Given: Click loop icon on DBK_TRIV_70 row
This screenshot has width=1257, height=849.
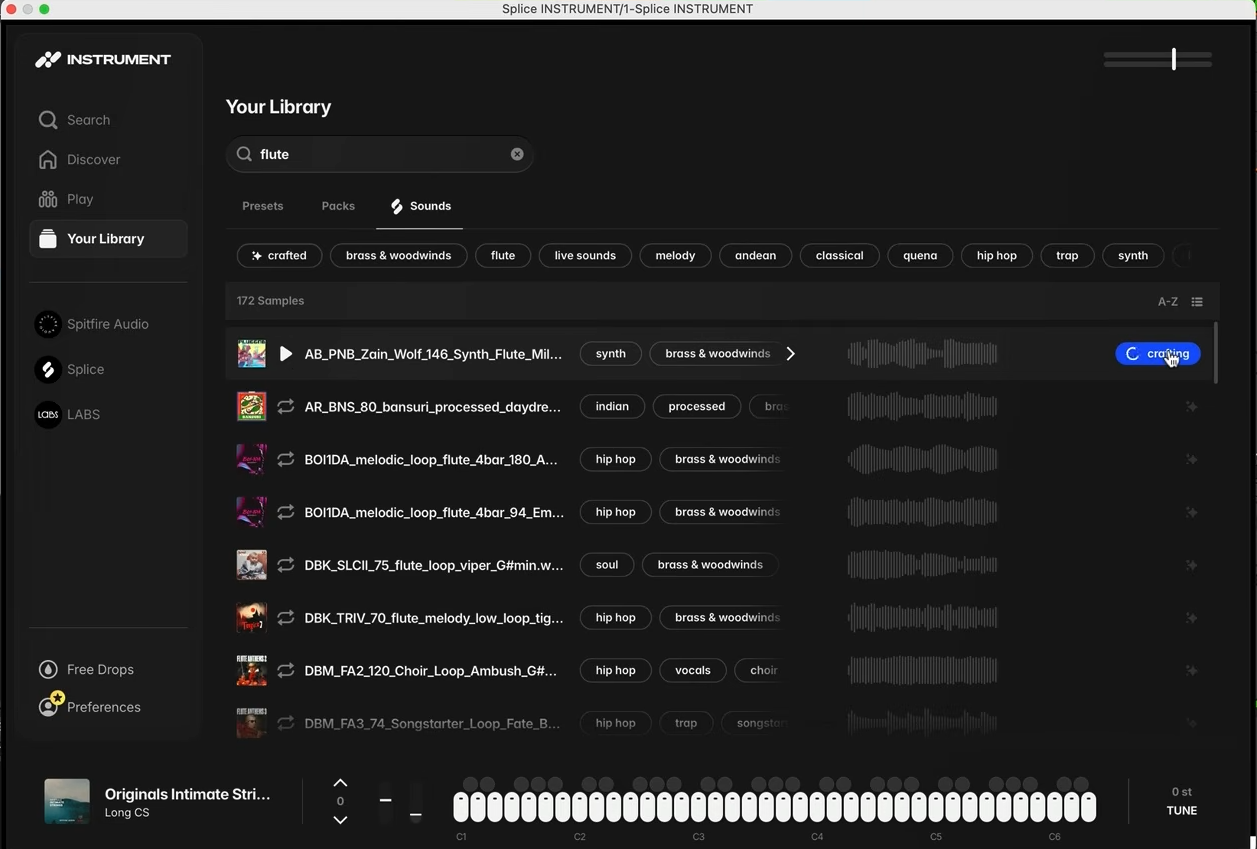Looking at the screenshot, I should click(x=286, y=618).
